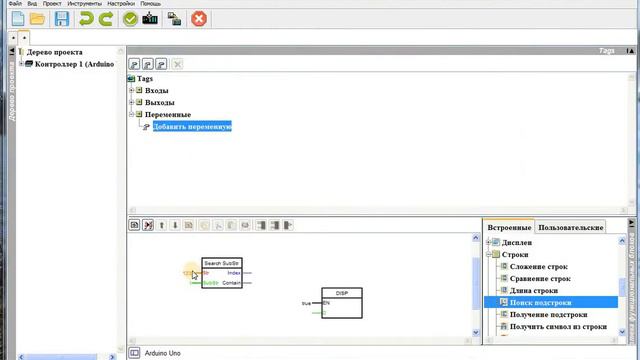Click the up arrow icon in diagram toolbar
640x360 pixels.
(x=162, y=225)
